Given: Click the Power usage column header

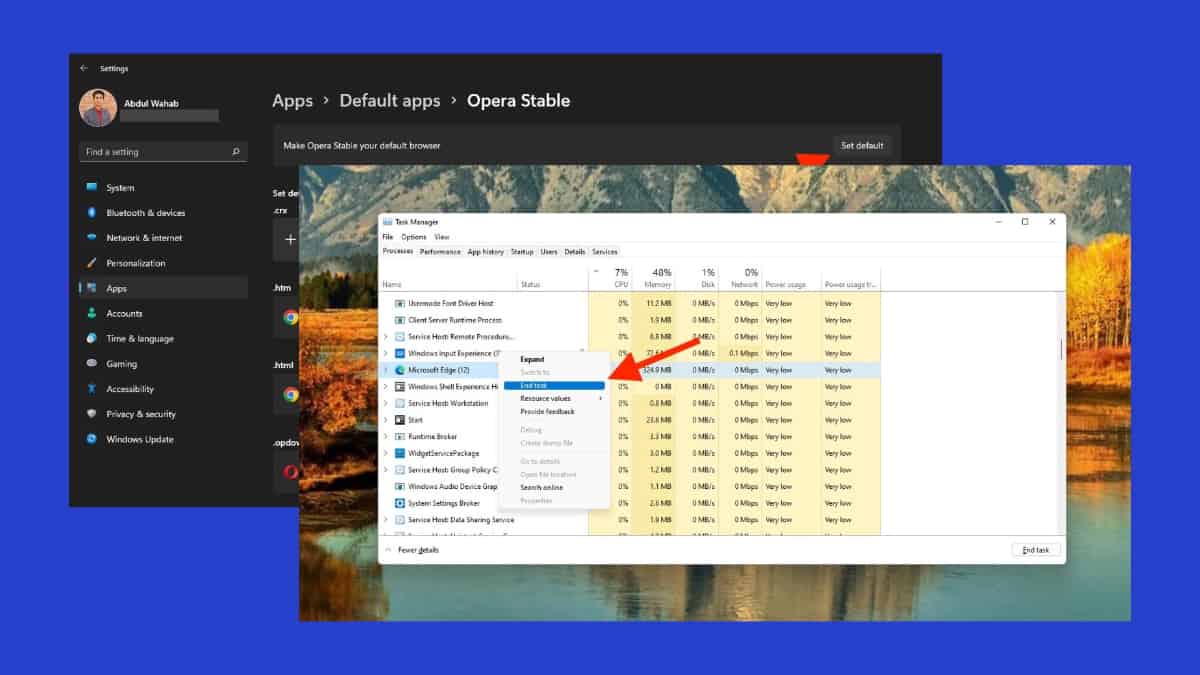Looking at the screenshot, I should point(791,278).
